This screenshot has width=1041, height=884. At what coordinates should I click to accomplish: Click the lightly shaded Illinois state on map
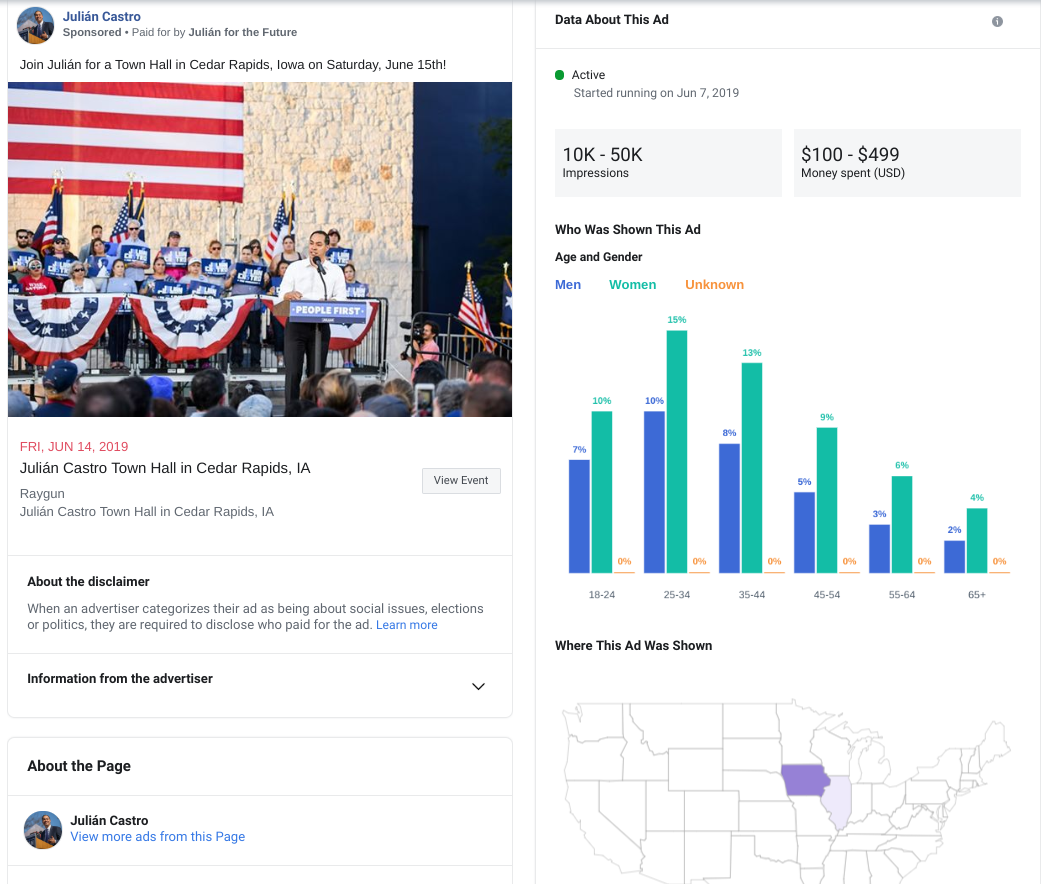coord(838,801)
